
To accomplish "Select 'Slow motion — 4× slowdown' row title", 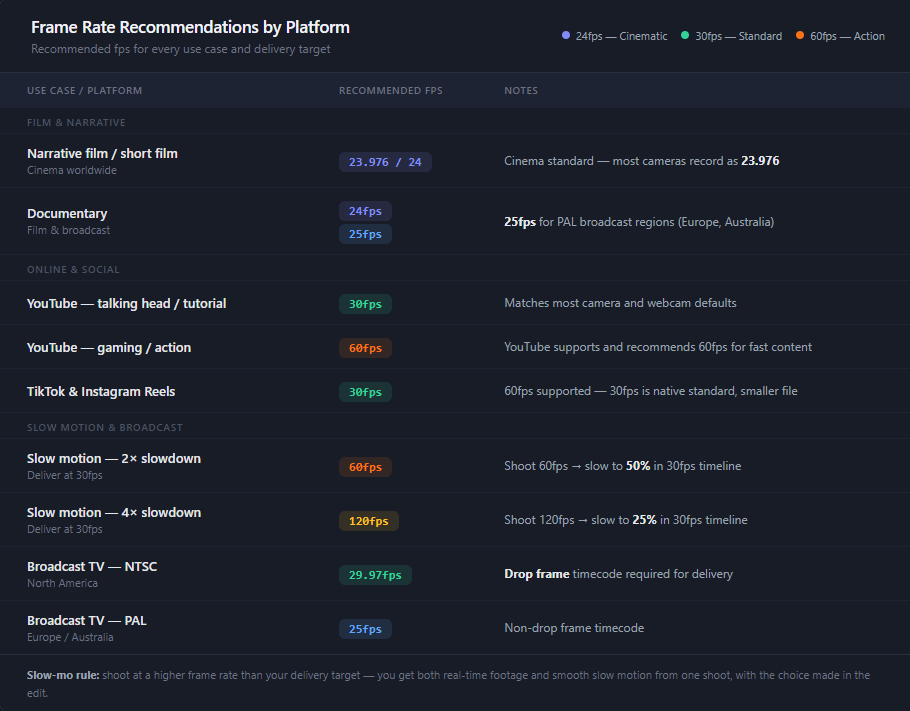I will [114, 513].
